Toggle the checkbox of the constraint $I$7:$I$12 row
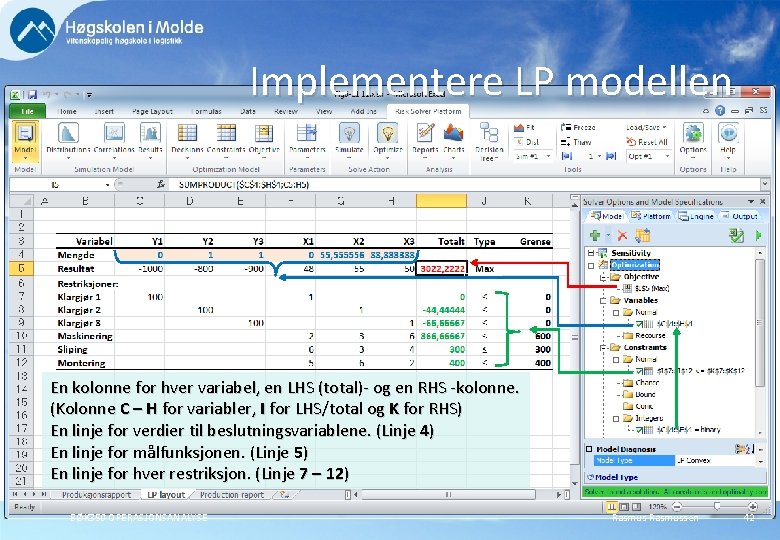Viewport: 780px width, 540px height. coord(640,371)
